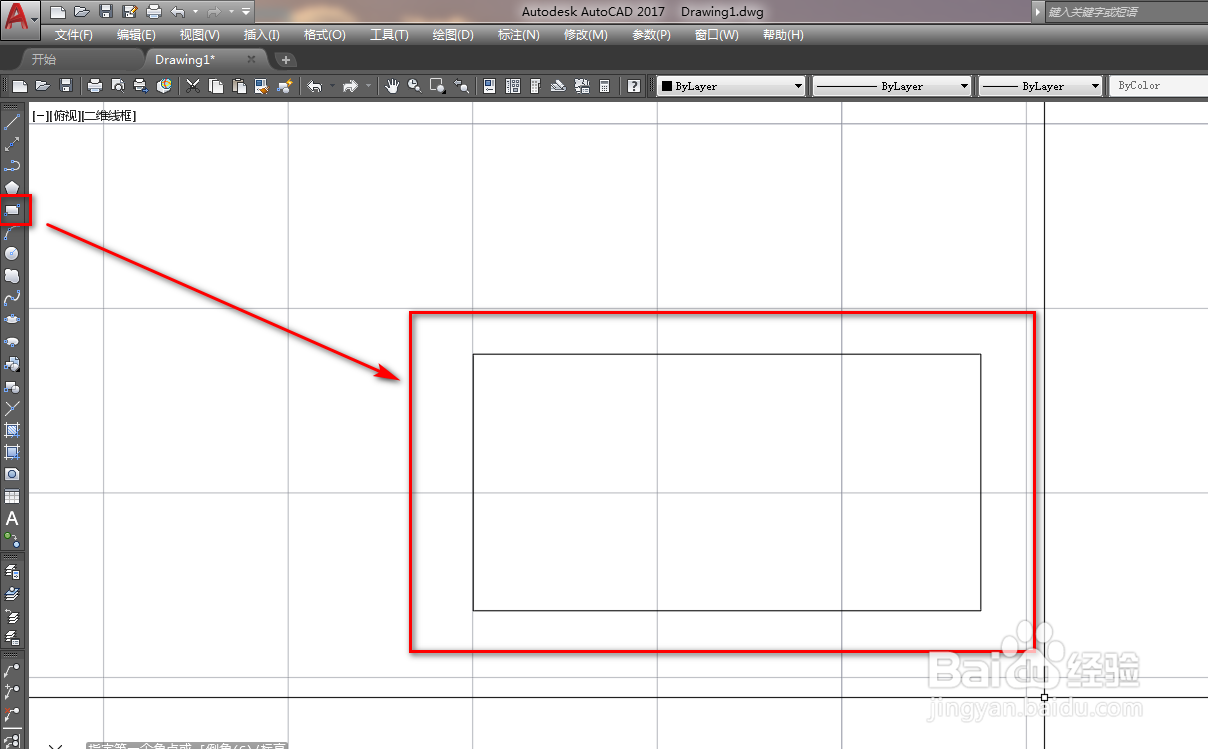Select the Polyline tool
Viewport: 1208px width, 749px height.
tap(12, 166)
